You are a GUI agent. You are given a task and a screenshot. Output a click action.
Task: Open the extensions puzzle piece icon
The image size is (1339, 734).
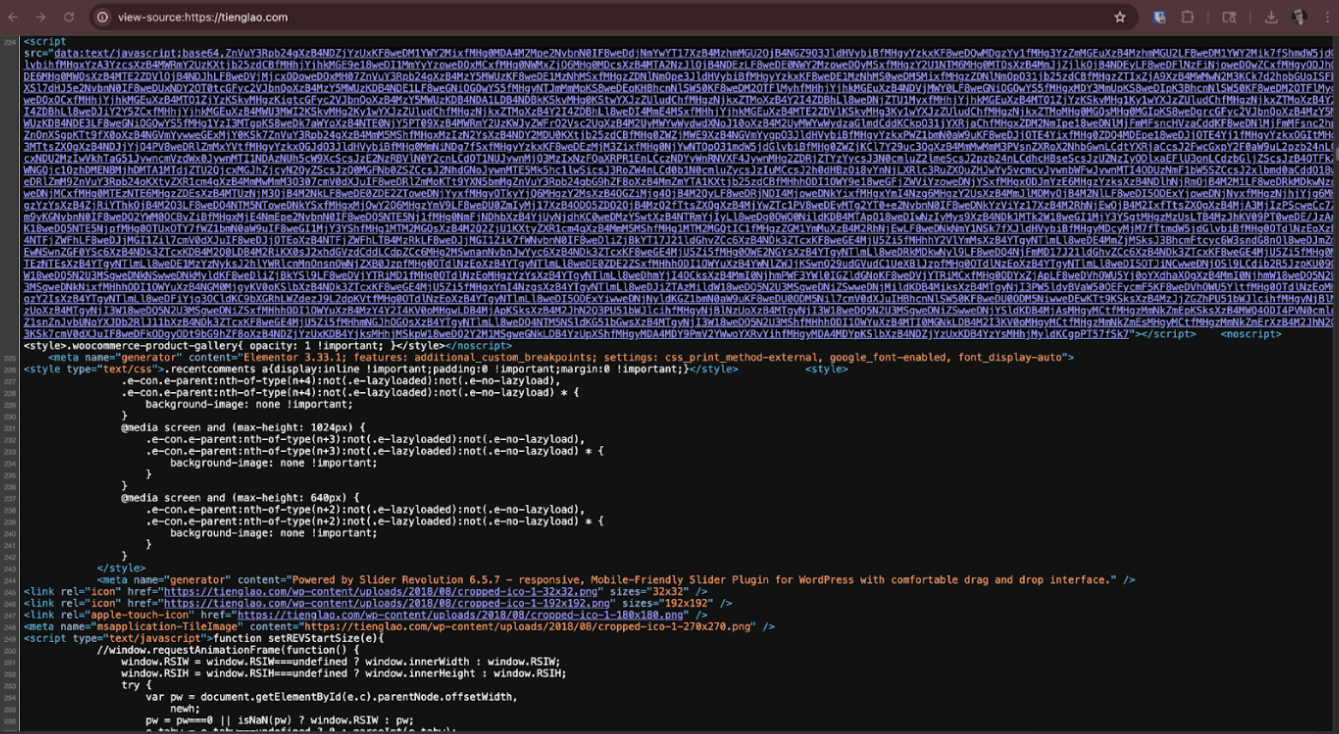(1188, 17)
